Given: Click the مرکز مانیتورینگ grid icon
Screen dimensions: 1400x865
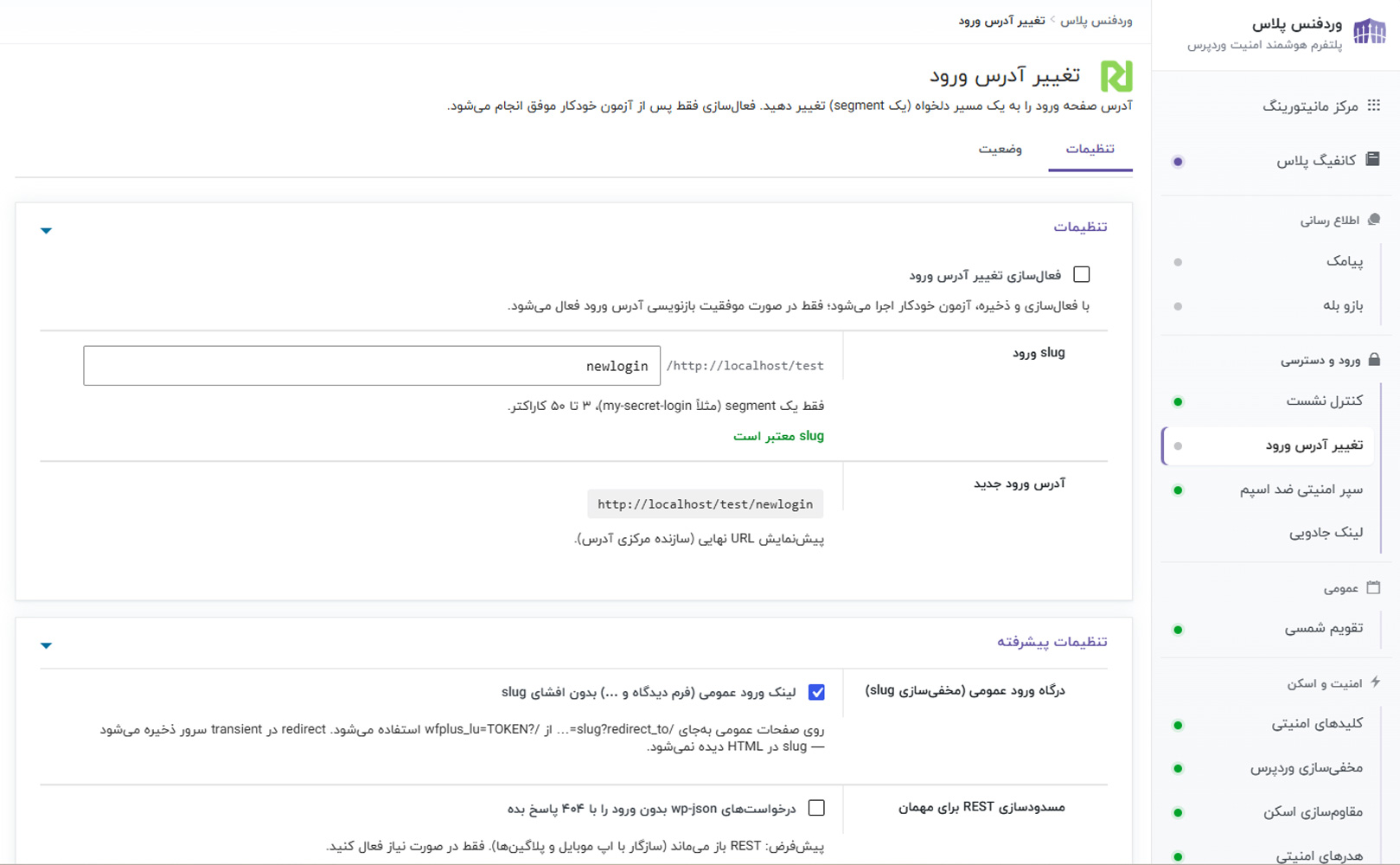Looking at the screenshot, I should (x=1373, y=106).
